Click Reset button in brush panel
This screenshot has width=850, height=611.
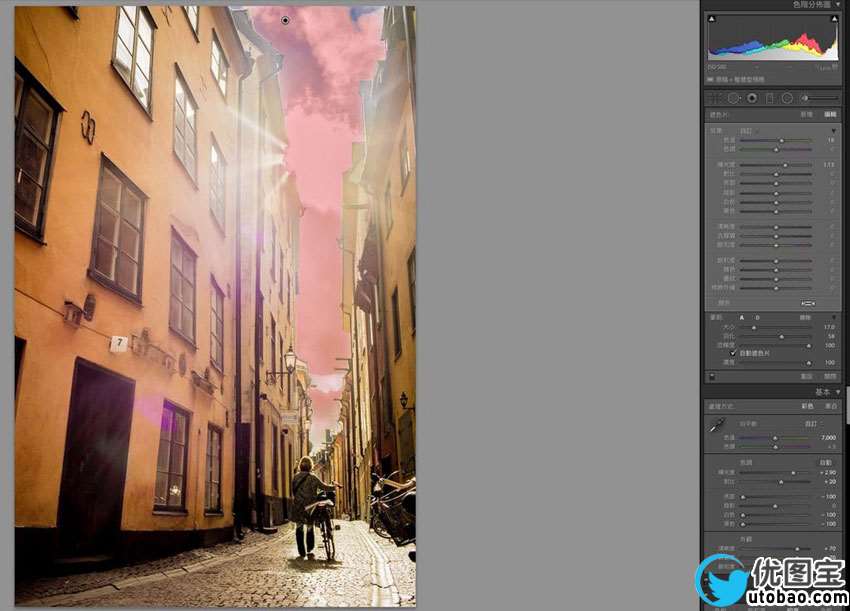coord(807,377)
